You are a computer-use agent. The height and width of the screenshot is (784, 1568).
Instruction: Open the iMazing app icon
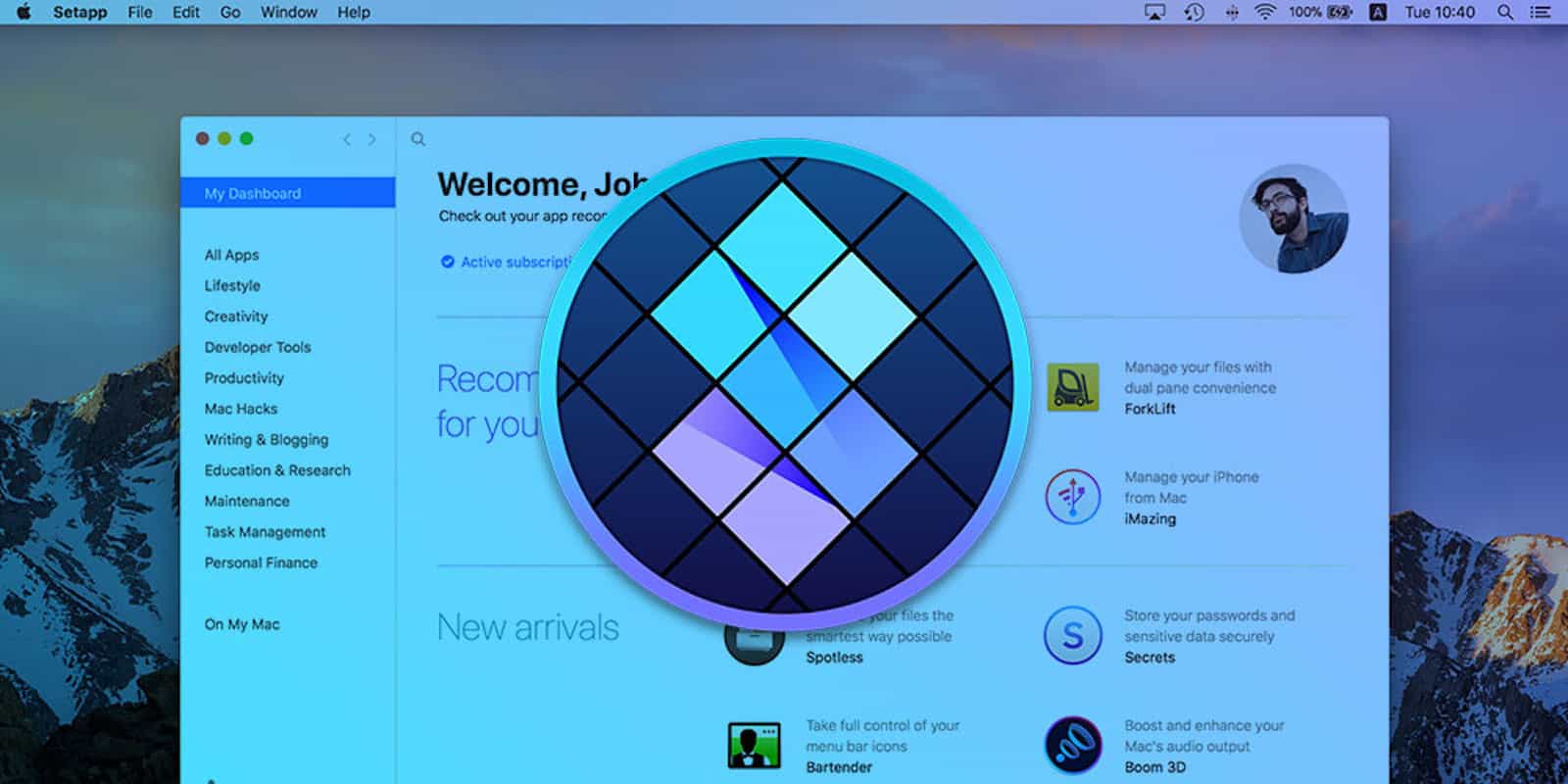pos(1072,497)
